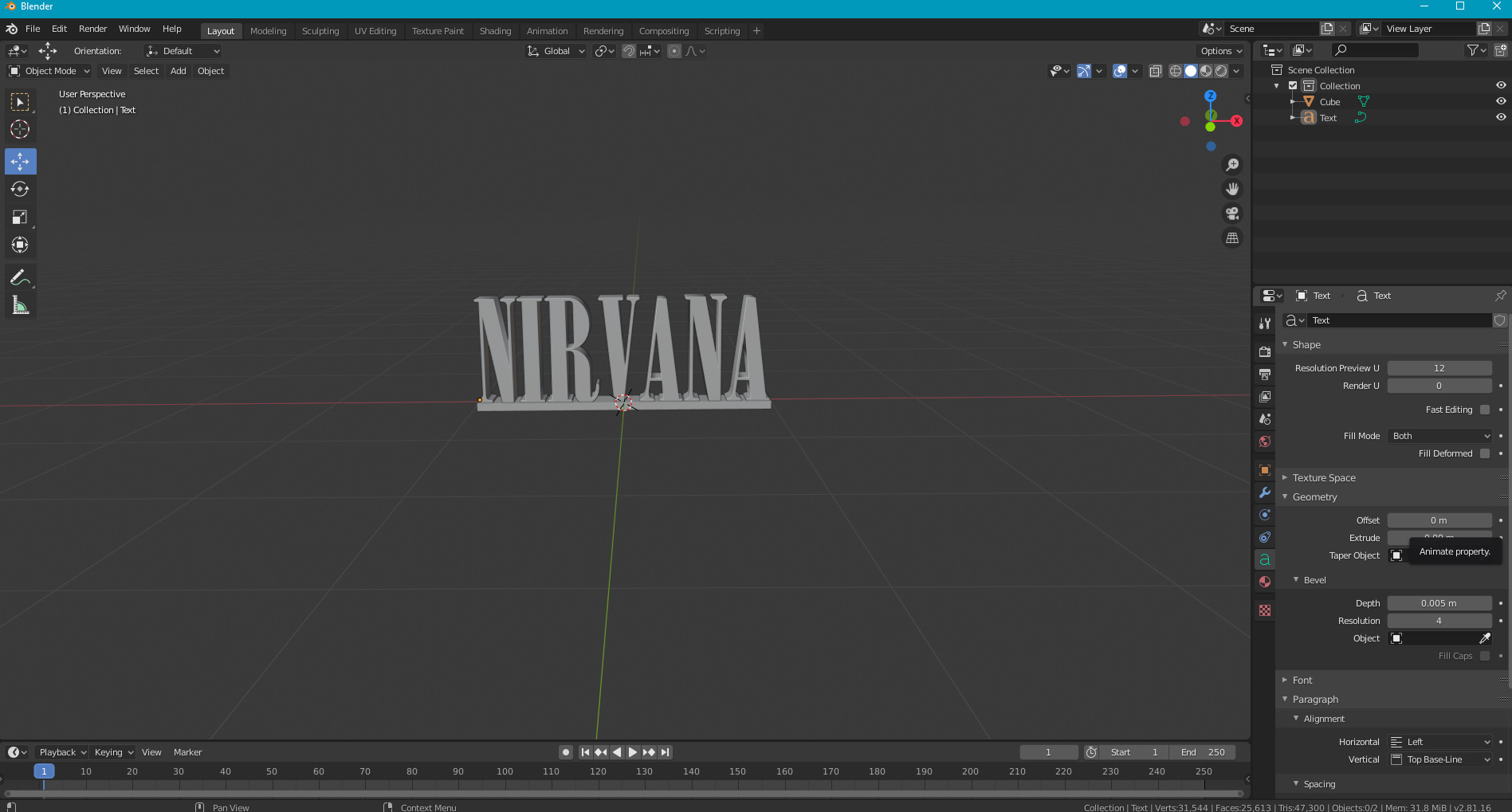The image size is (1512, 812).
Task: Open the Render menu
Action: 92,29
